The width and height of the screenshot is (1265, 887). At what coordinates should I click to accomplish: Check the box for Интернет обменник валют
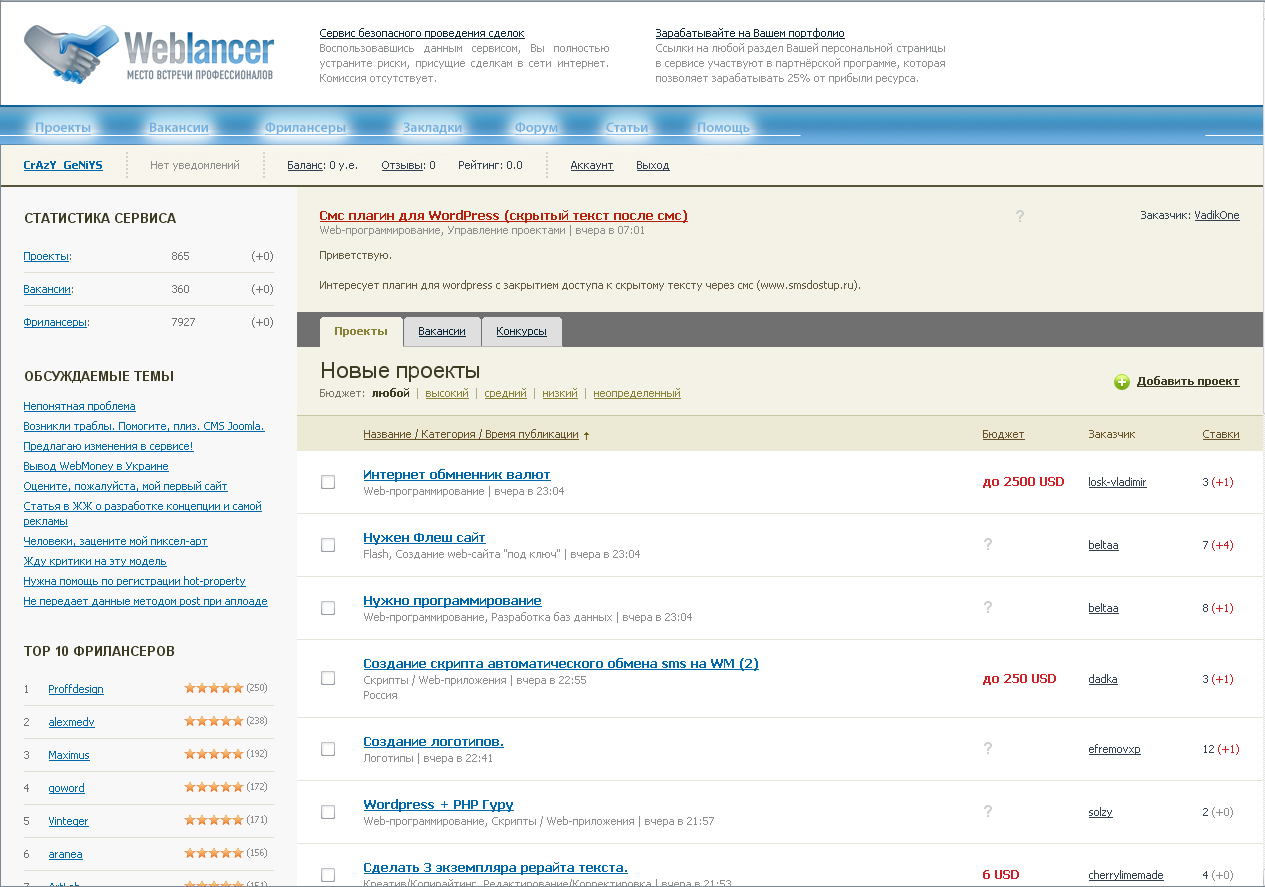pos(328,482)
